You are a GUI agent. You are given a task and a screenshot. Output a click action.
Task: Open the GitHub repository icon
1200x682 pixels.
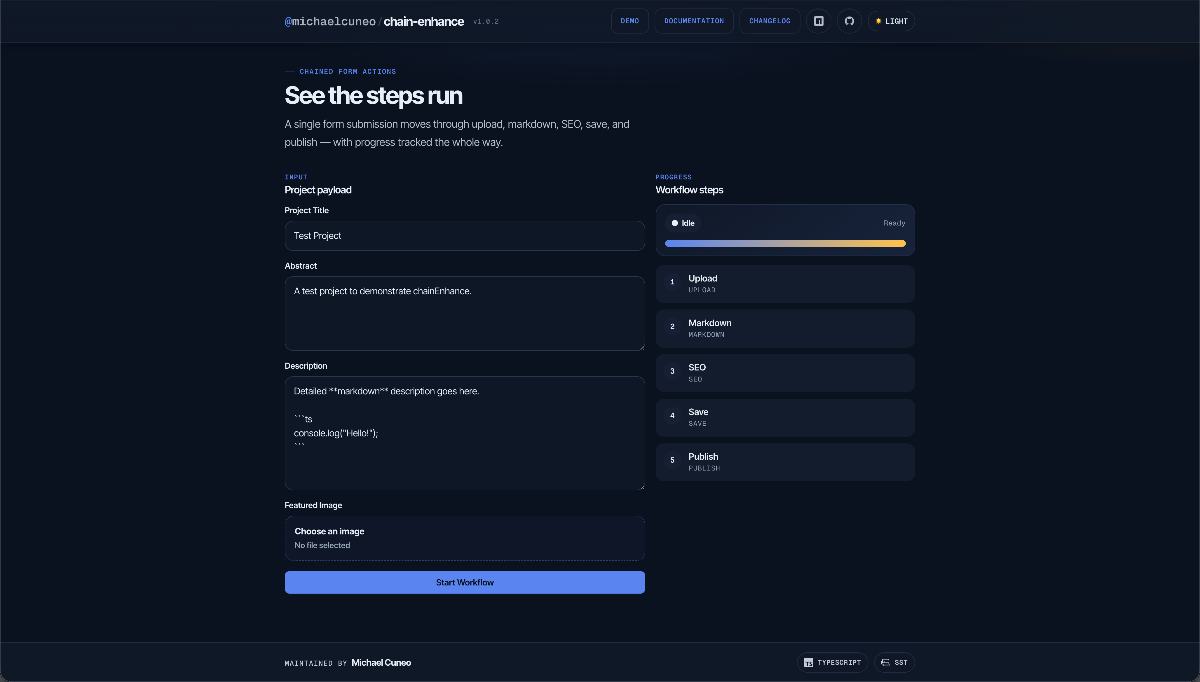click(x=849, y=21)
